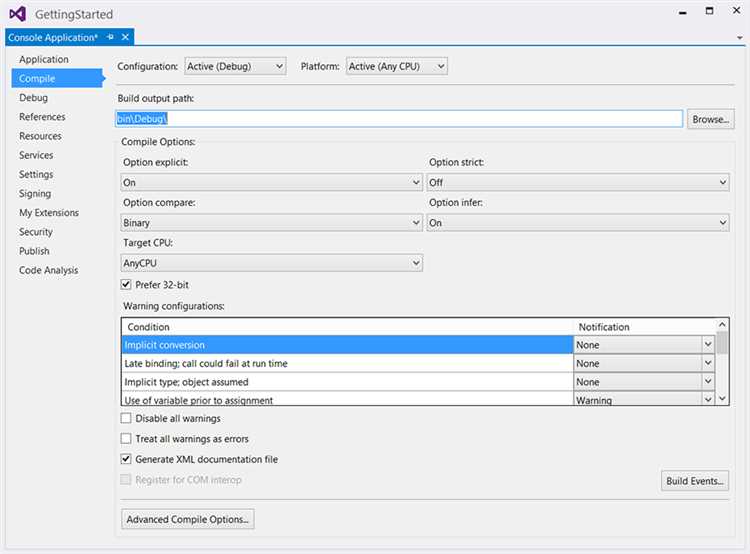Screen dimensions: 750x554
Task: Open the Resources page
Action: click(40, 136)
